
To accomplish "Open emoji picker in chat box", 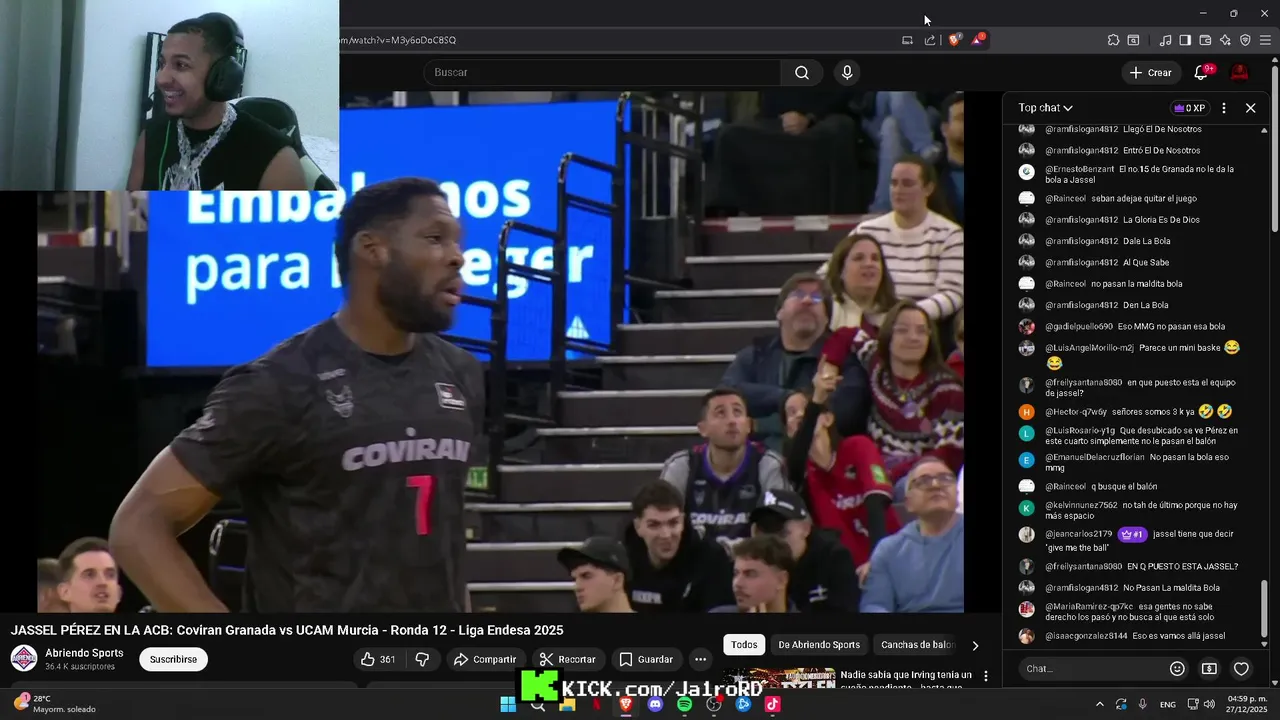I will 1177,668.
